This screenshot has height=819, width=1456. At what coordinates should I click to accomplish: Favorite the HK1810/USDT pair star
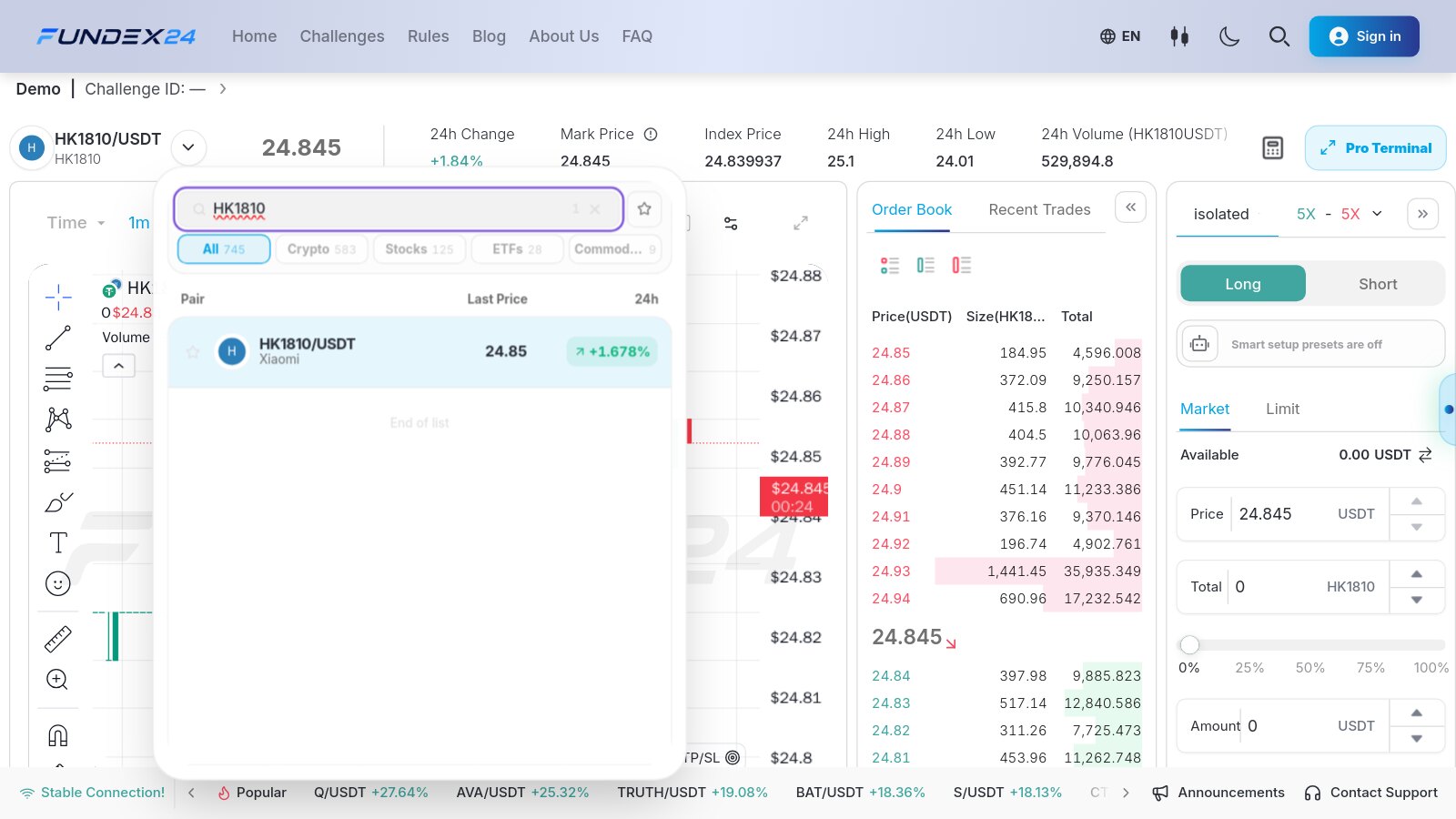[x=193, y=351]
